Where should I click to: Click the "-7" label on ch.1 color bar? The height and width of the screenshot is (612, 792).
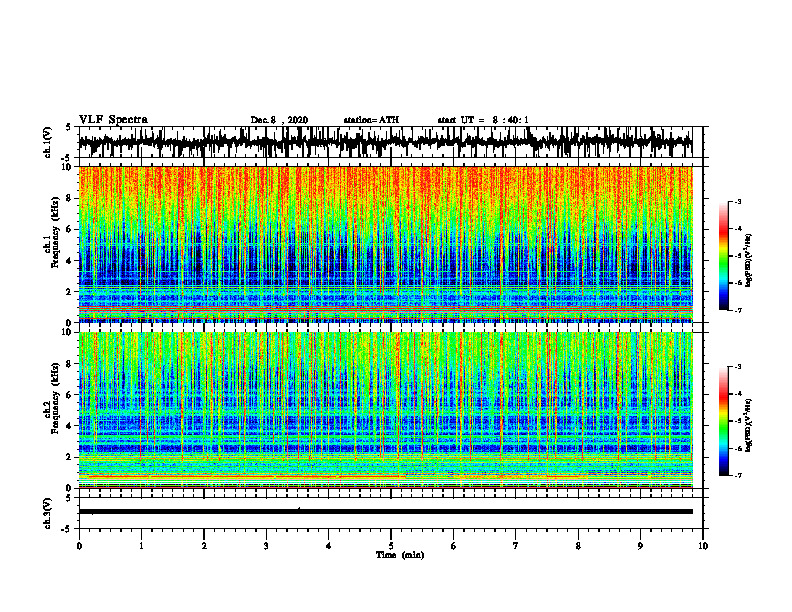[x=738, y=310]
